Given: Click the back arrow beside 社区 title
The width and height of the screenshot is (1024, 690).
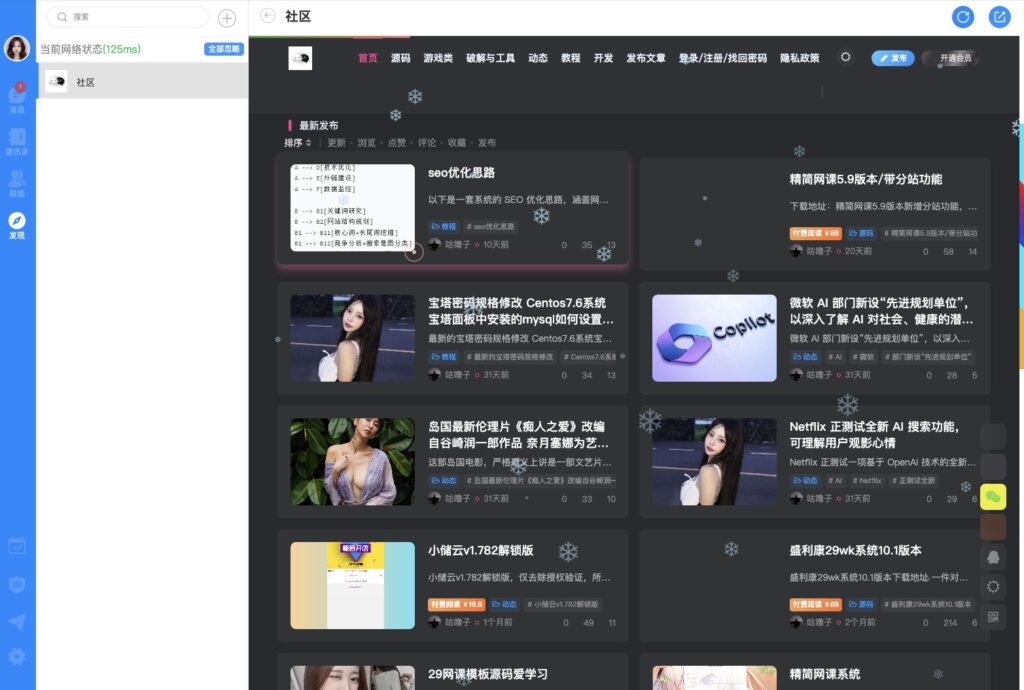Looking at the screenshot, I should click(x=267, y=16).
